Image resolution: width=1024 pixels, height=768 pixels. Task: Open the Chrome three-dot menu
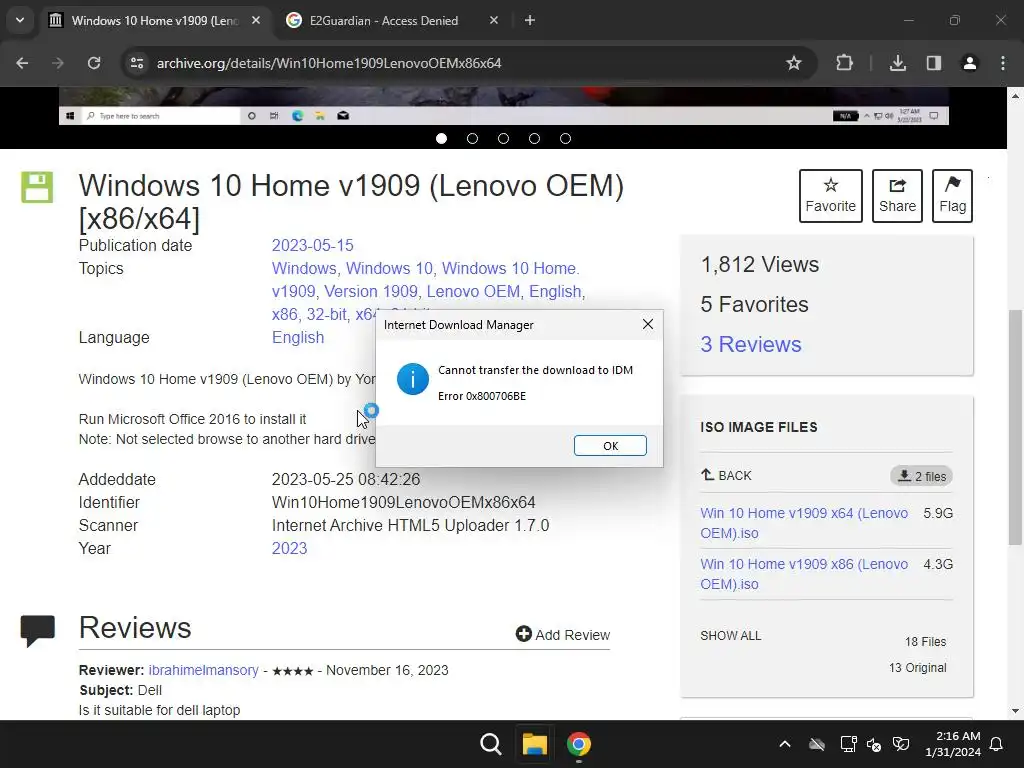coord(1003,63)
